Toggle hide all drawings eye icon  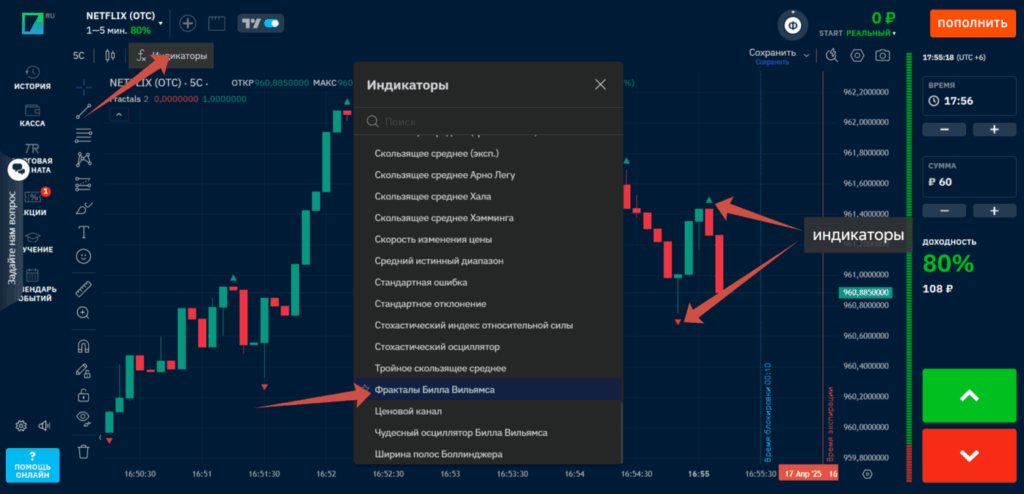click(83, 417)
